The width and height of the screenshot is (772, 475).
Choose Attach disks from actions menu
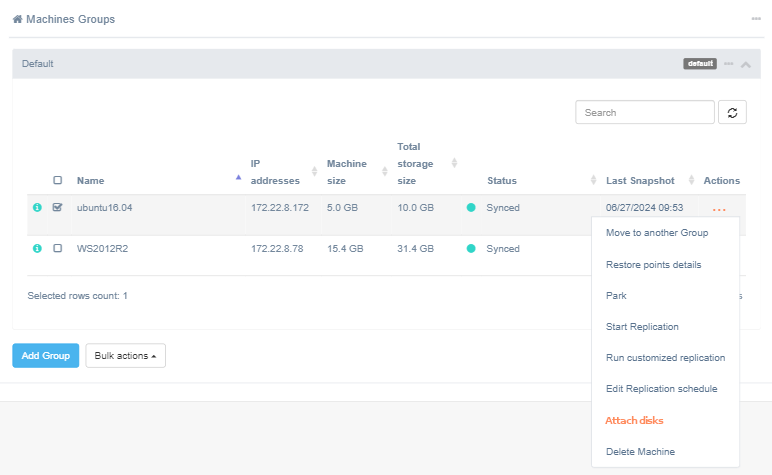point(634,421)
